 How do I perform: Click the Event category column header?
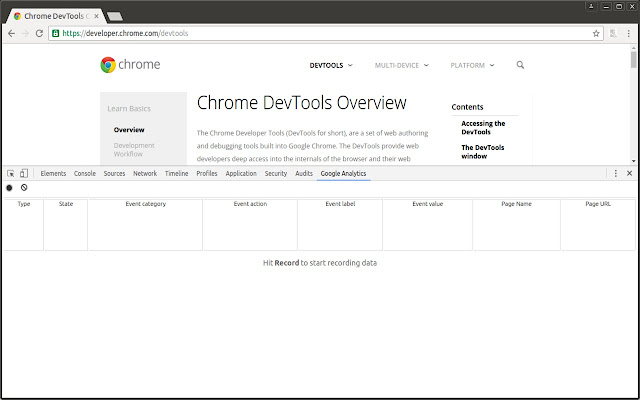[x=146, y=204]
